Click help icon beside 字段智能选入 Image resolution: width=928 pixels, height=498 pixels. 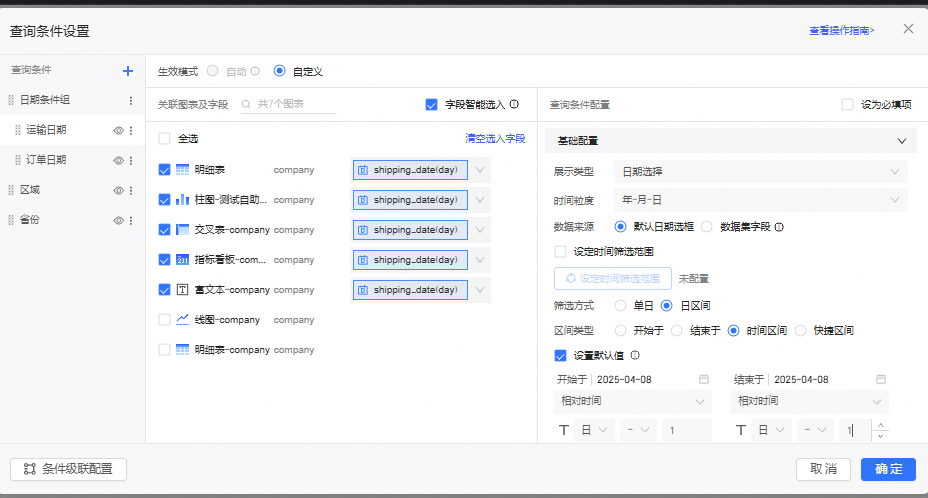(x=514, y=104)
